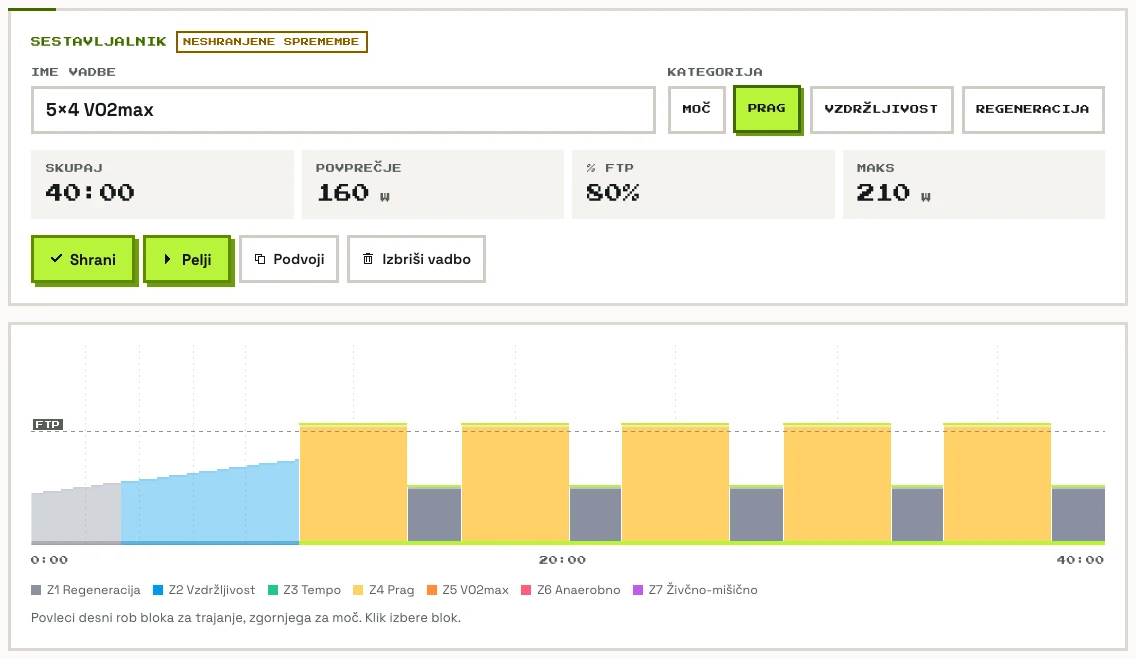Click the copy icon on Podvoji
Image resolution: width=1136 pixels, height=659 pixels.
[x=260, y=259]
